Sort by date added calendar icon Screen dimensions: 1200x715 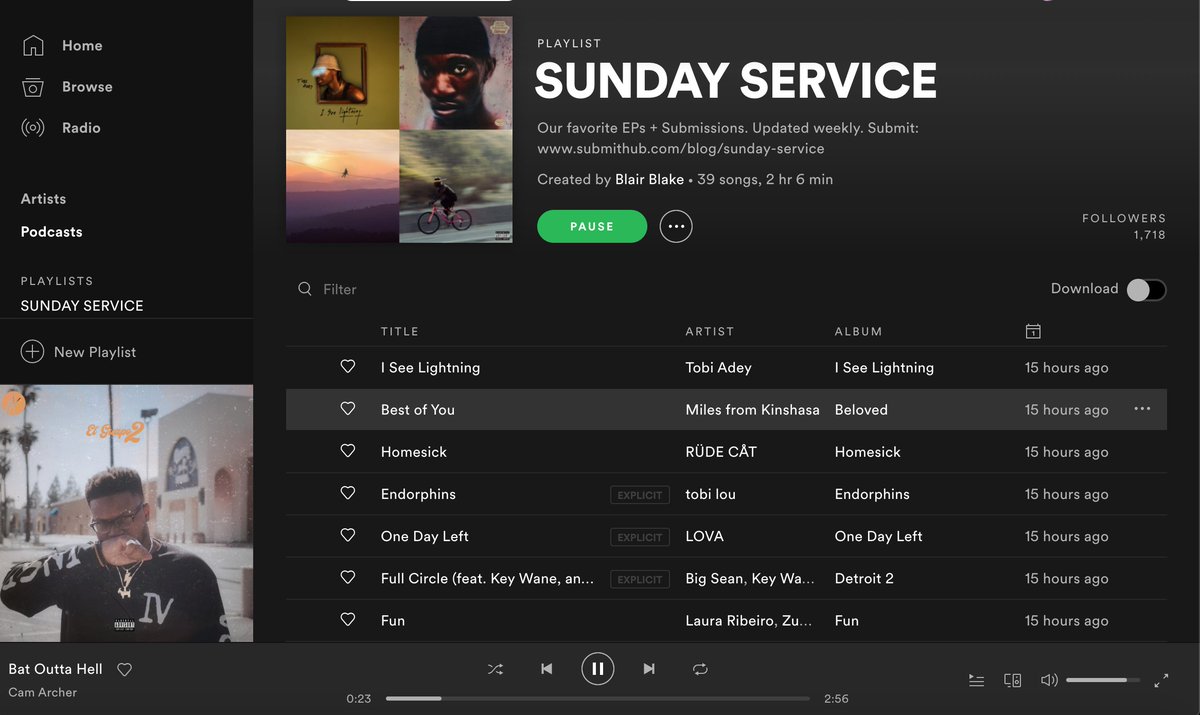coord(1033,331)
